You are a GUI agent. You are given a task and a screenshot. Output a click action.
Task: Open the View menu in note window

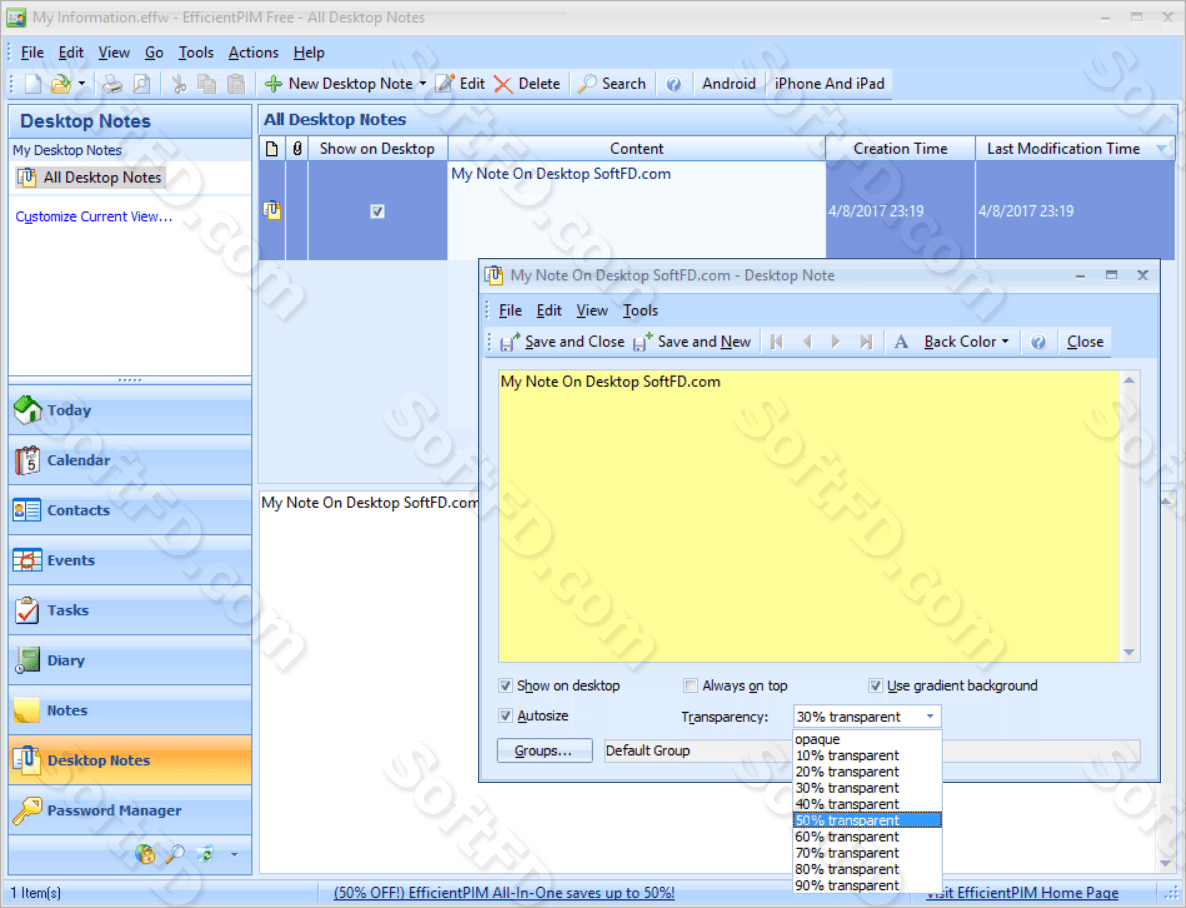pyautogui.click(x=591, y=310)
